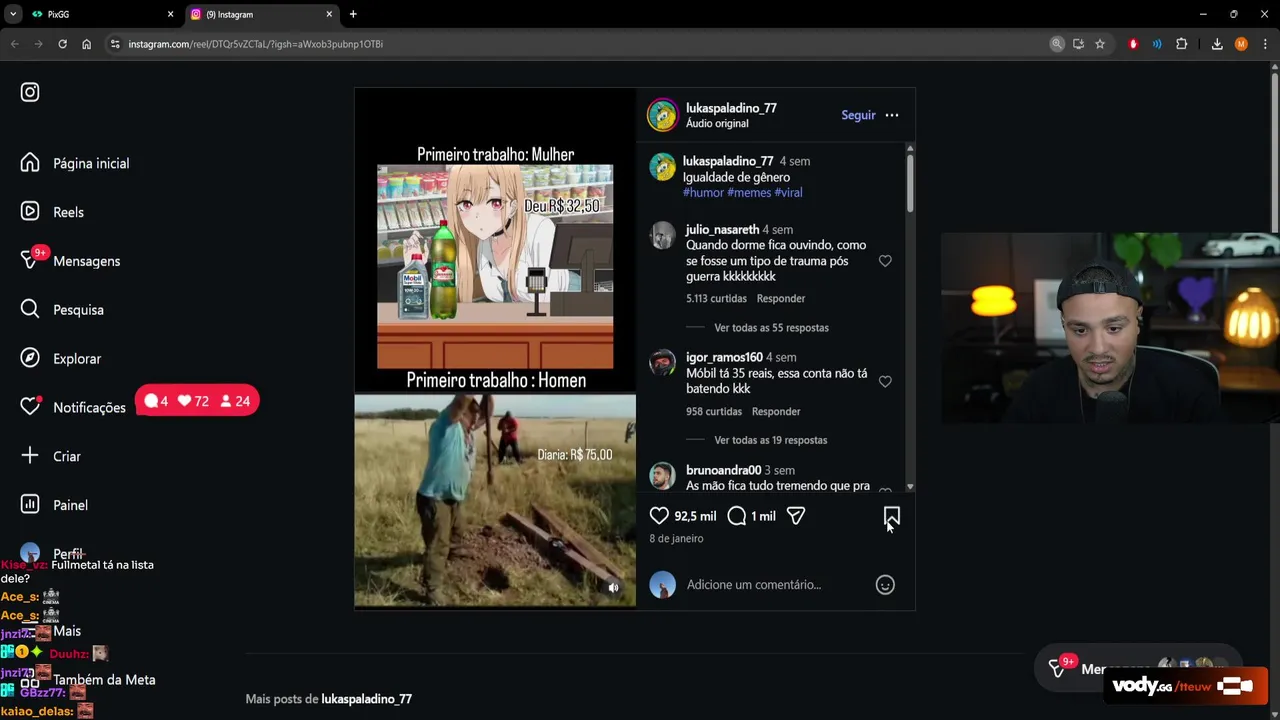Viewport: 1280px width, 720px height.
Task: Click the #viral hashtag
Action: pos(788,193)
